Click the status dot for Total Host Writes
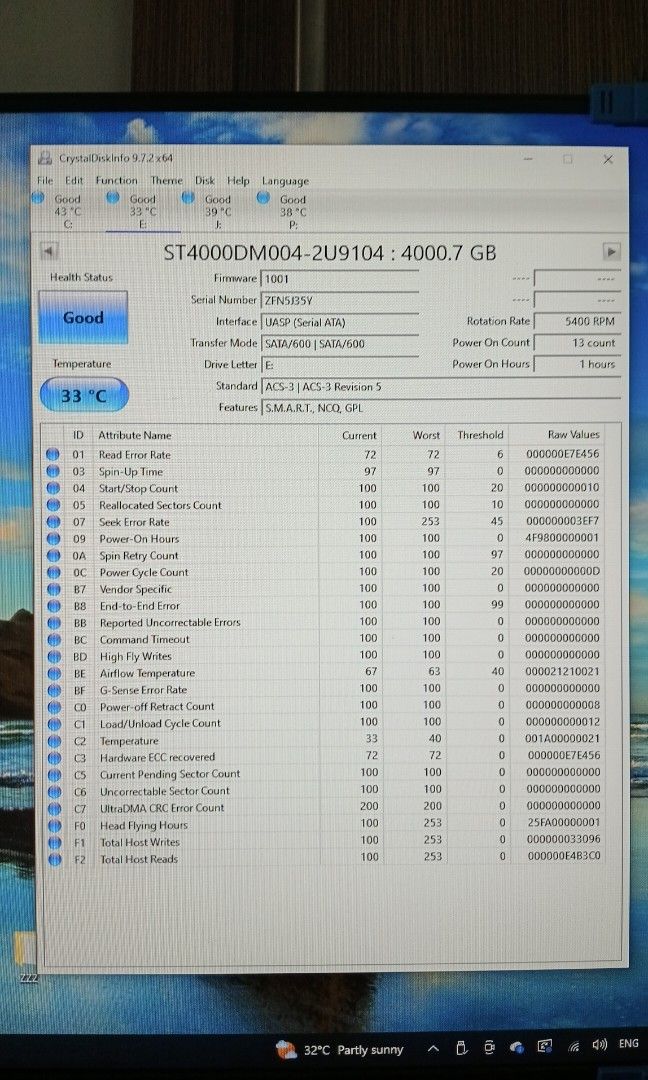The height and width of the screenshot is (1080, 648). (54, 842)
